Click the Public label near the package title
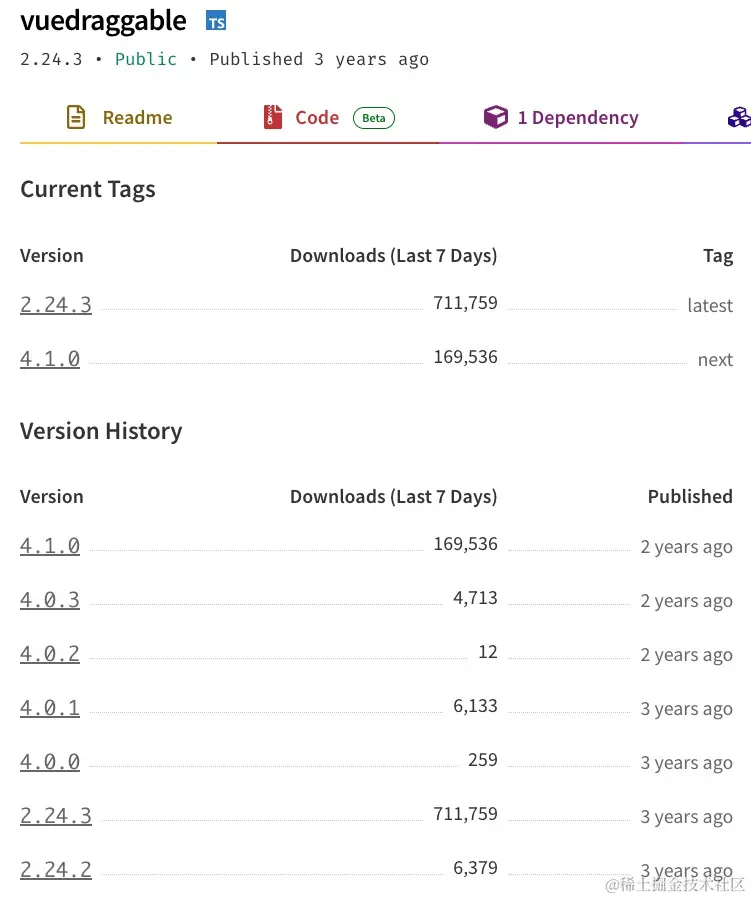 click(x=146, y=59)
